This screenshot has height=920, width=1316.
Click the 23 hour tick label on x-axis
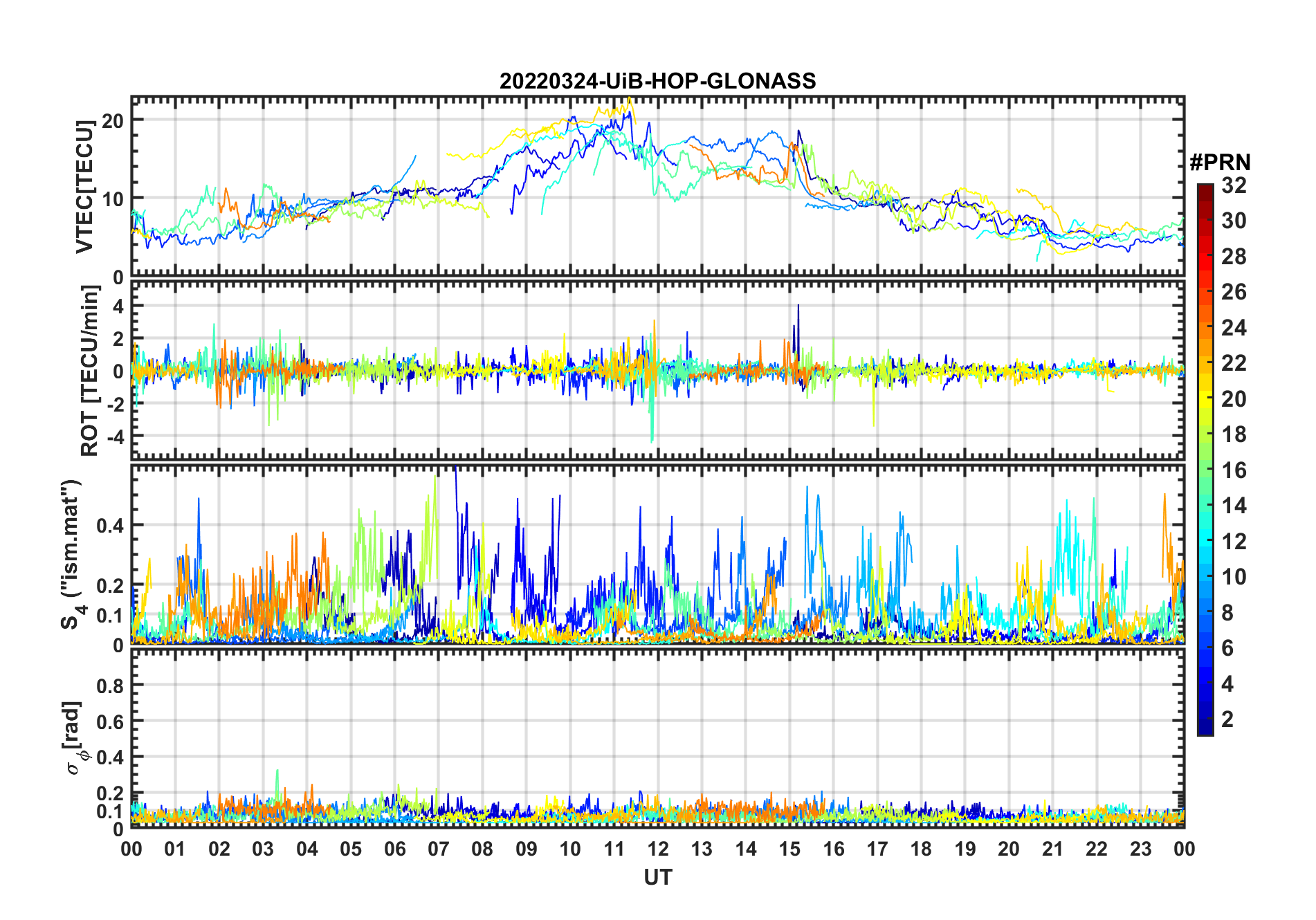(x=1140, y=849)
